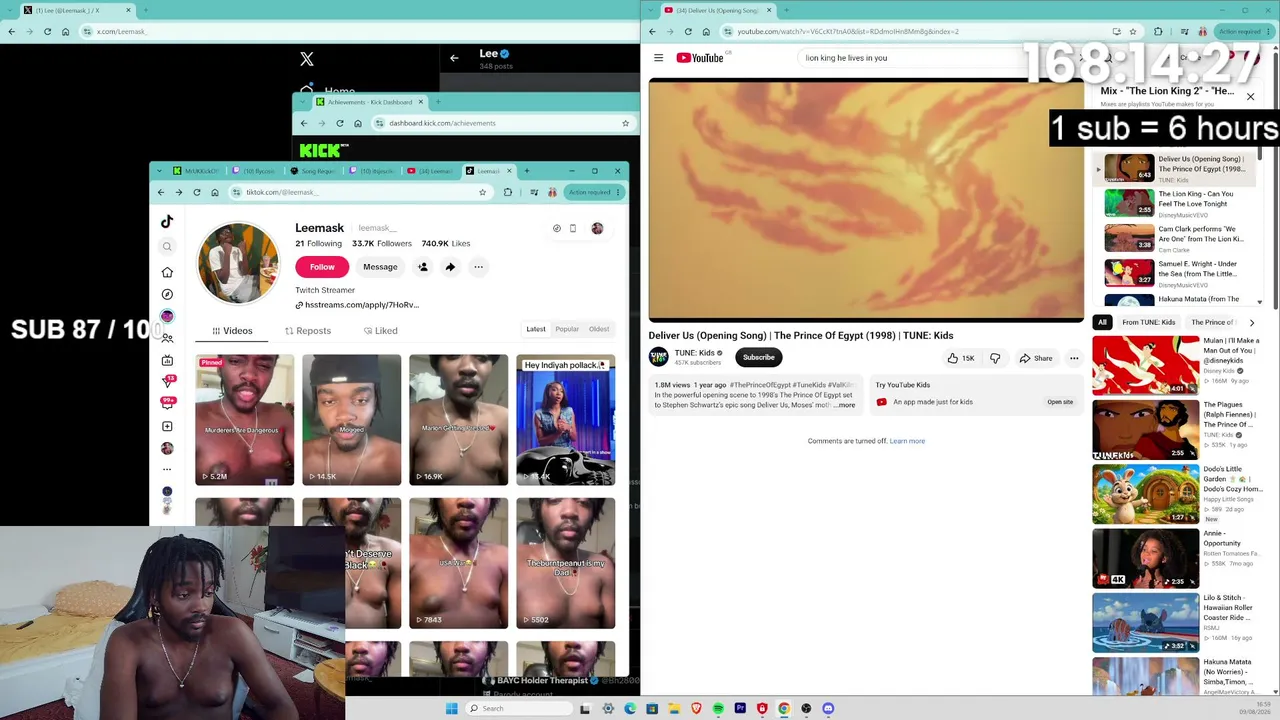
Task: Switch to TikTok Videos tab
Action: (232, 331)
